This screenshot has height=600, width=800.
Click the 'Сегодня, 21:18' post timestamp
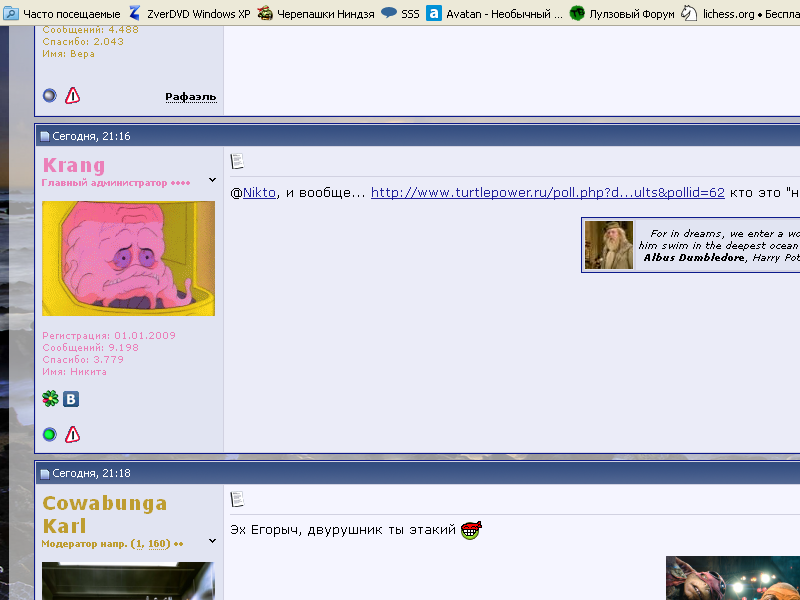click(91, 473)
